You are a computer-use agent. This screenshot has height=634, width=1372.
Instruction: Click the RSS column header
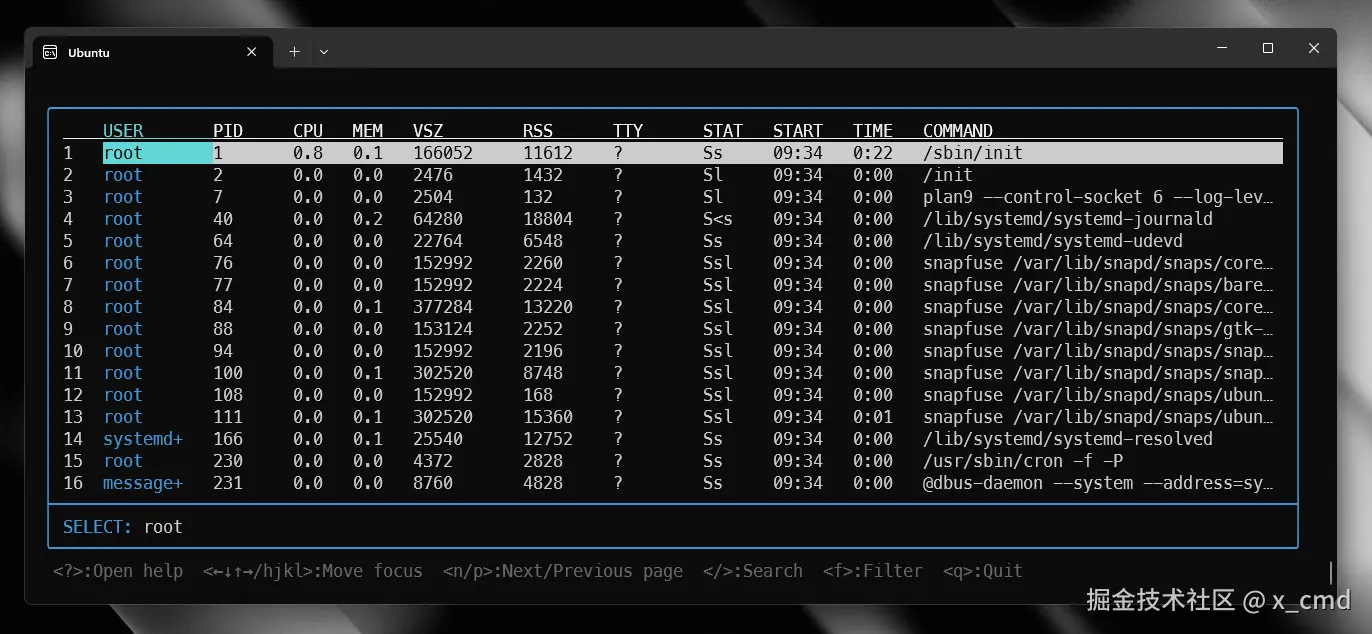click(x=538, y=131)
